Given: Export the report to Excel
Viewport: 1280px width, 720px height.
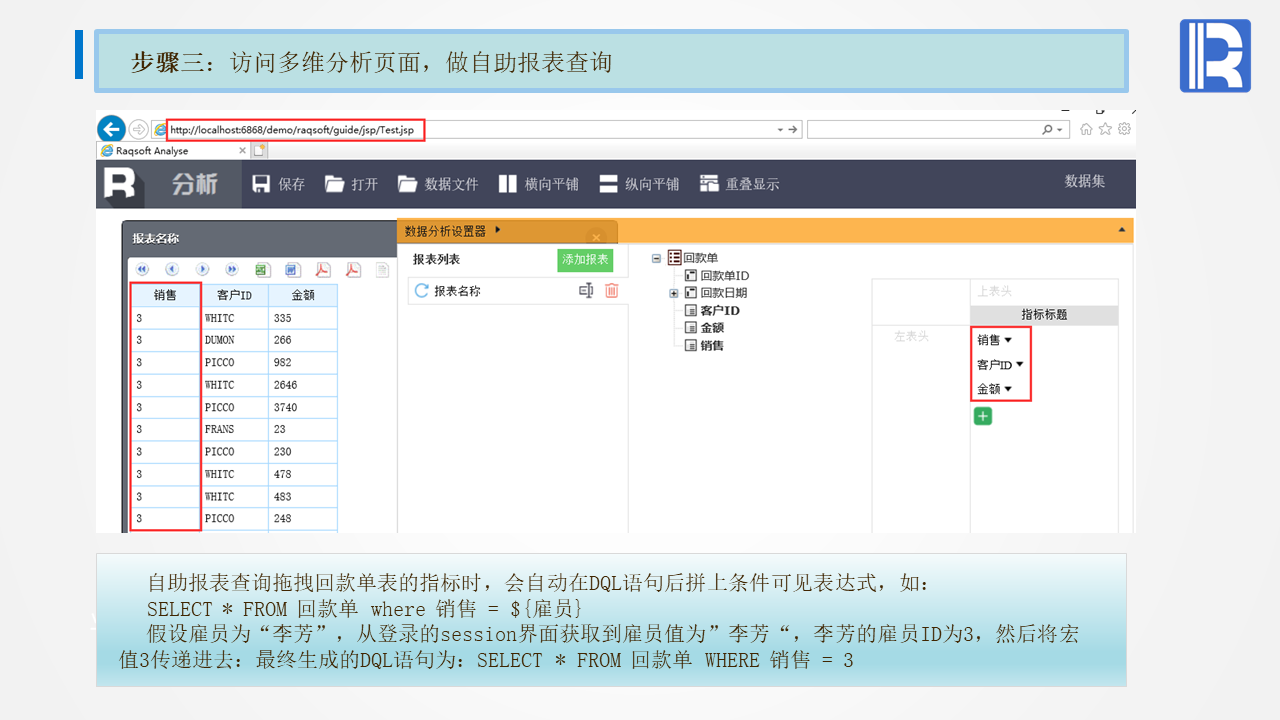Looking at the screenshot, I should click(x=262, y=269).
